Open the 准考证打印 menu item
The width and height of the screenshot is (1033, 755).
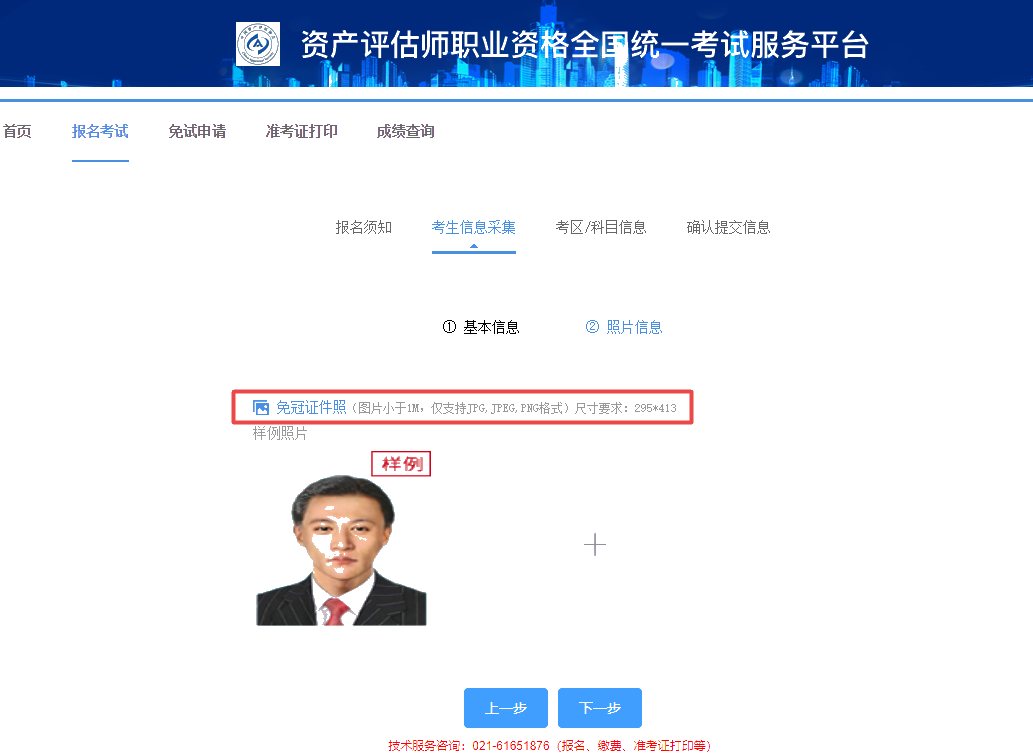coord(301,131)
